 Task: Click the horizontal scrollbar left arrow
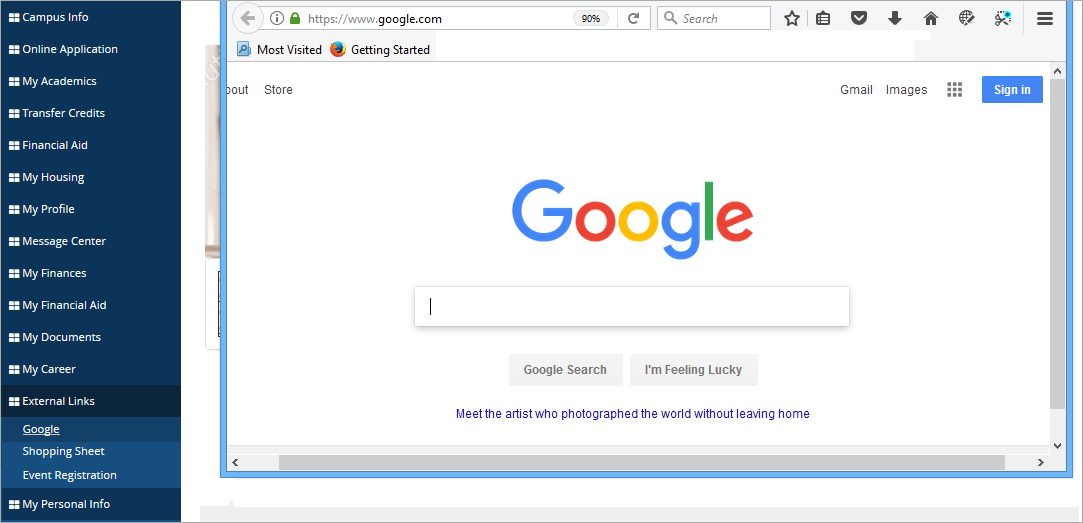(235, 462)
